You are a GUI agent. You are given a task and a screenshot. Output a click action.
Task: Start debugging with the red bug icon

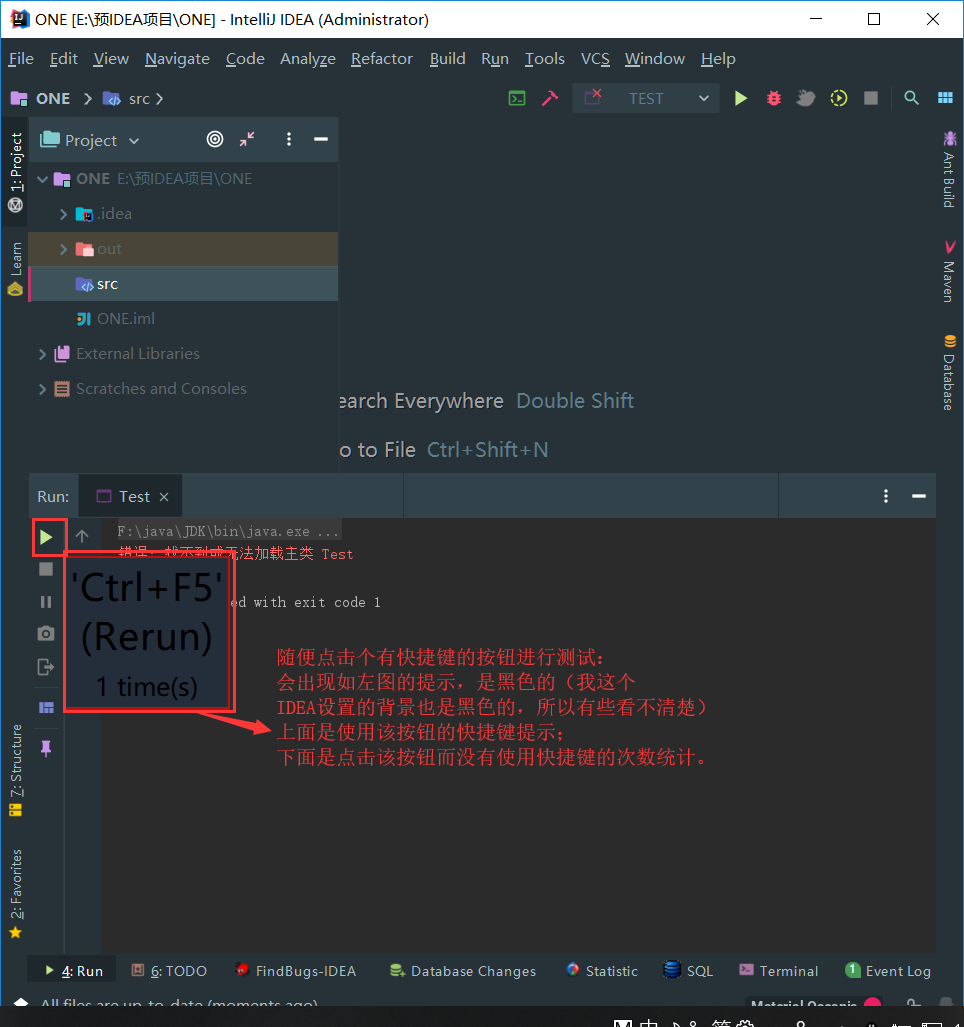(x=774, y=98)
